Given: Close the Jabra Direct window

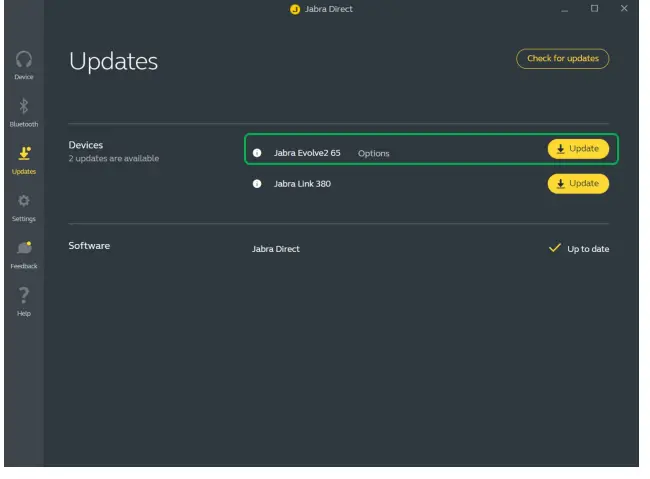Looking at the screenshot, I should [x=624, y=8].
